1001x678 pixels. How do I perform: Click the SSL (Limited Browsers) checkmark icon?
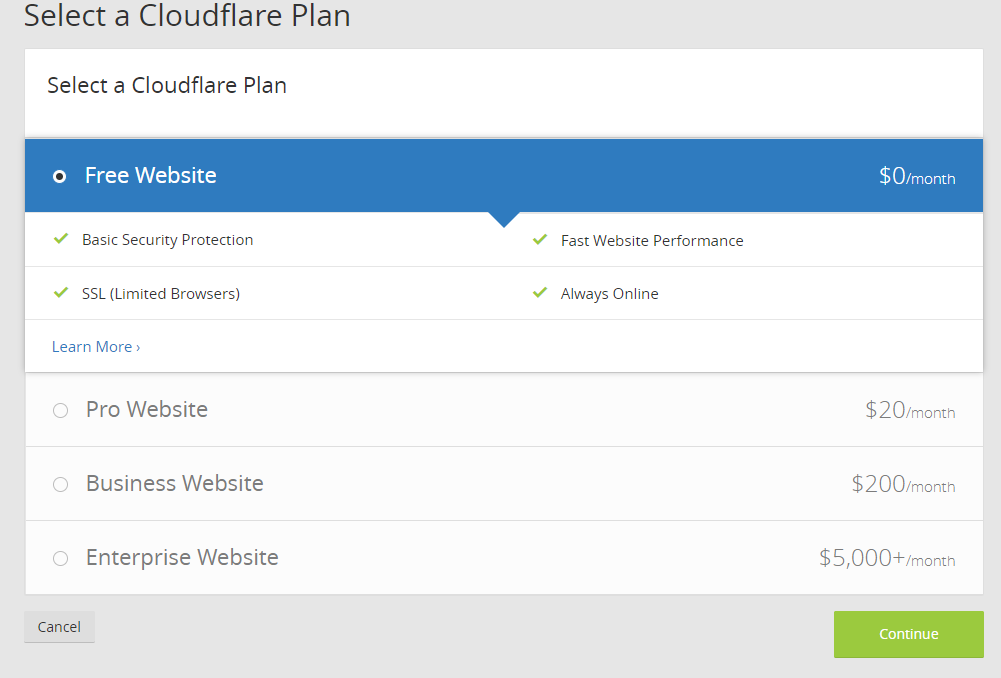click(61, 293)
